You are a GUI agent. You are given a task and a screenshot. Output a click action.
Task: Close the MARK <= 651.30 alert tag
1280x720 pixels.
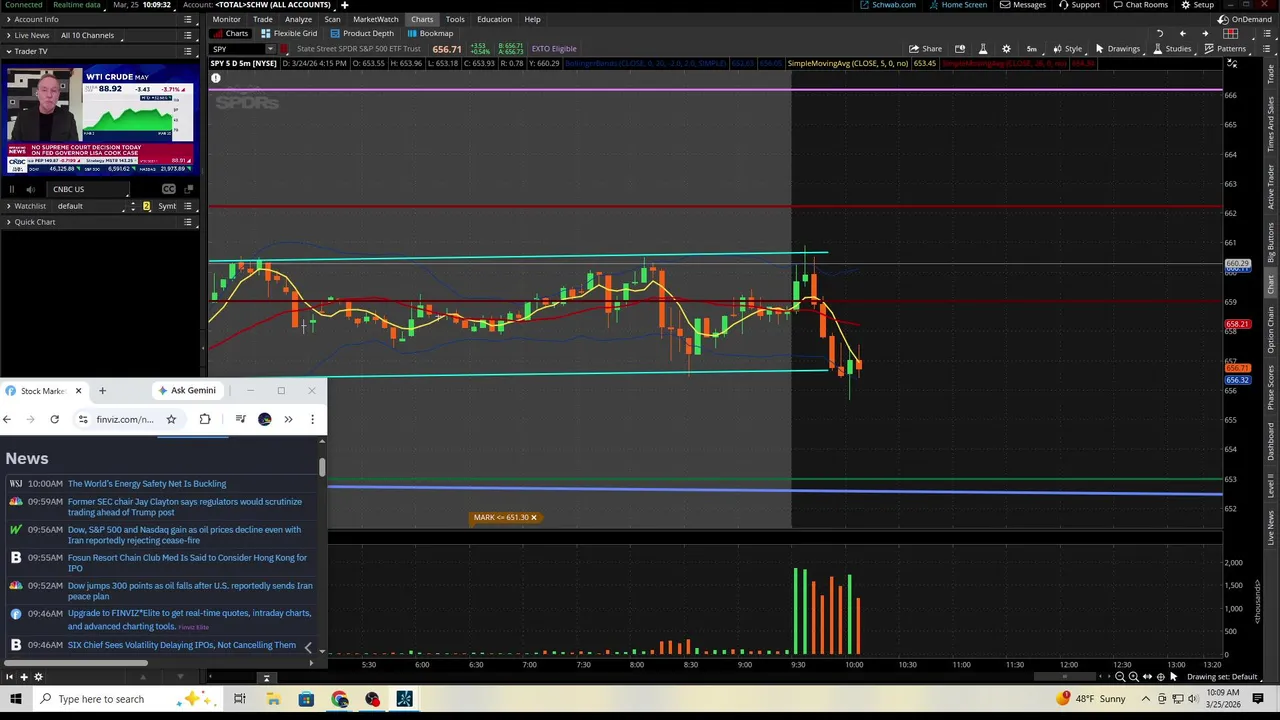pyautogui.click(x=533, y=518)
